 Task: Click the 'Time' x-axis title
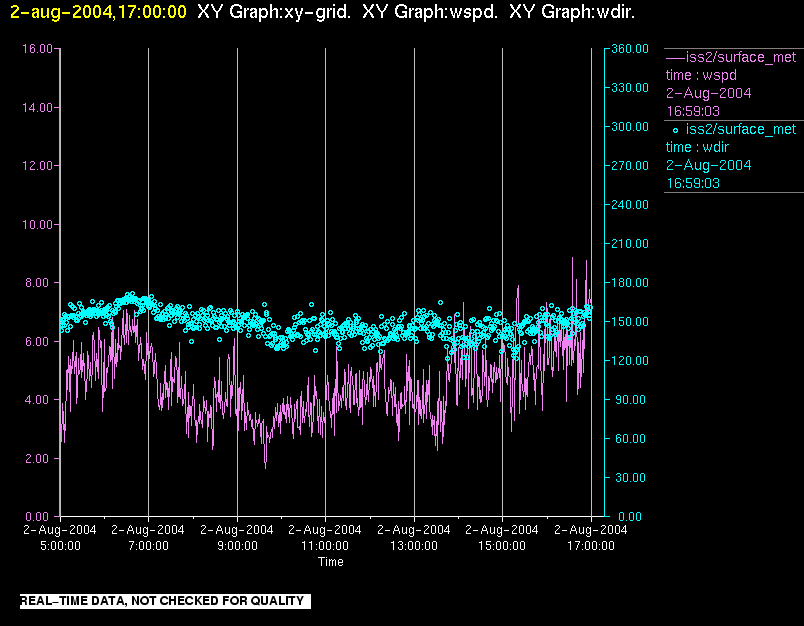(331, 562)
